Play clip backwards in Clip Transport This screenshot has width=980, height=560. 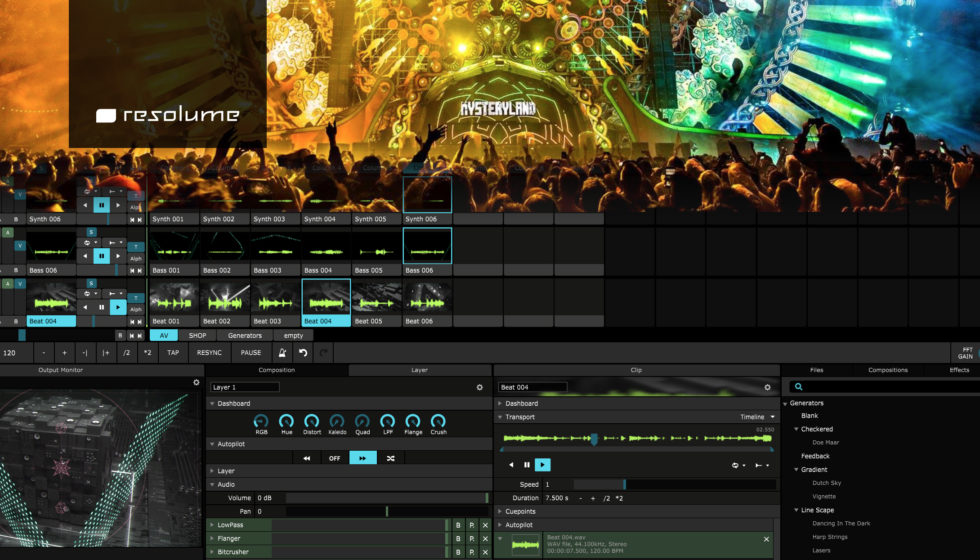tap(511, 465)
